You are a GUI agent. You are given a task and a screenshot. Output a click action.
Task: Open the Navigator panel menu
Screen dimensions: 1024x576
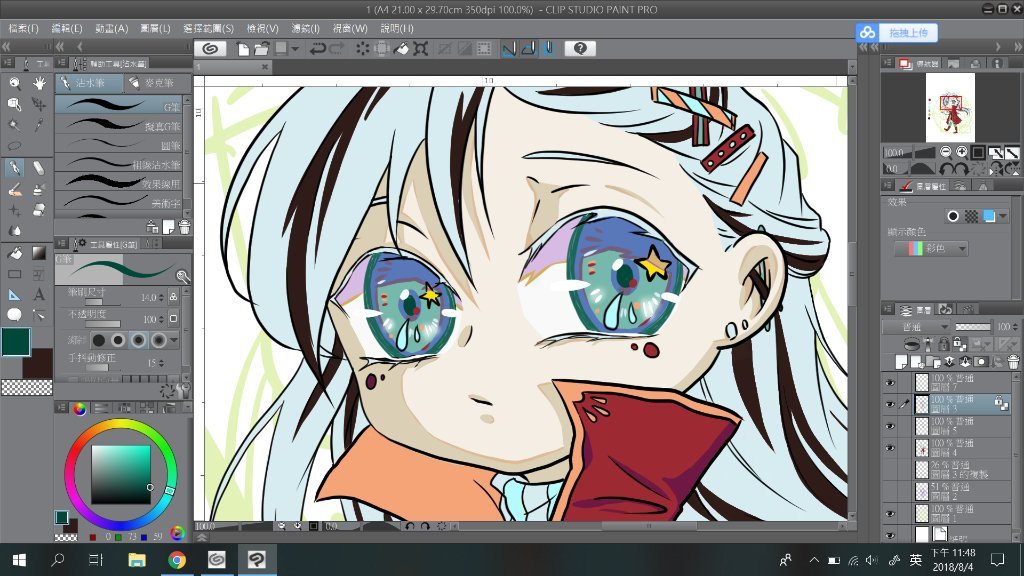pyautogui.click(x=887, y=63)
